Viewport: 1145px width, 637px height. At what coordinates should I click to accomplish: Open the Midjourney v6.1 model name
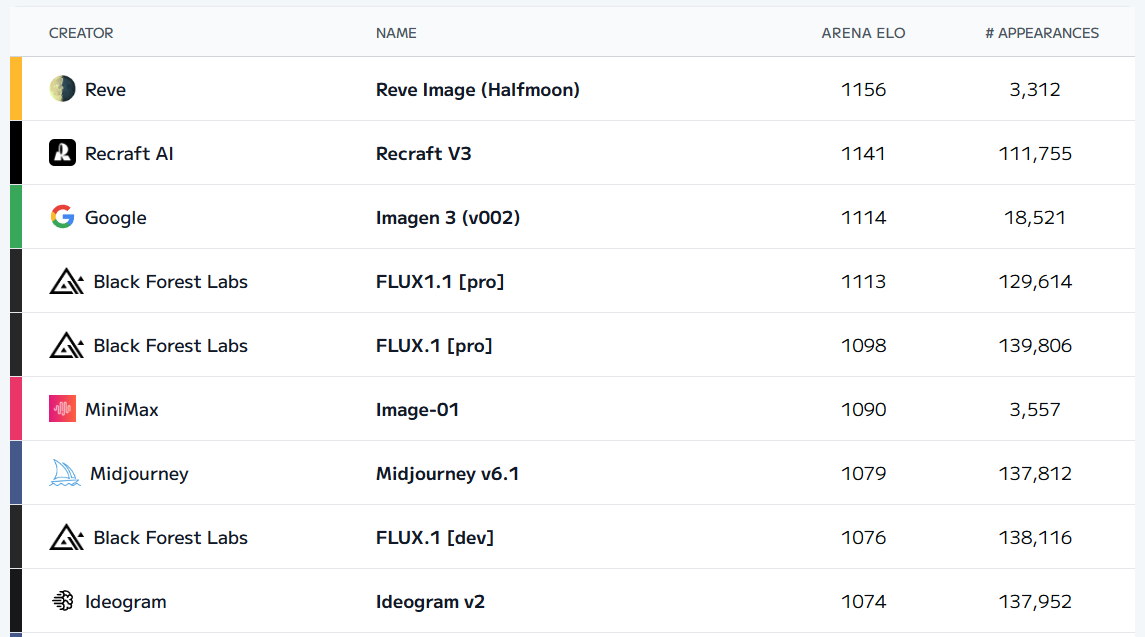pyautogui.click(x=447, y=473)
